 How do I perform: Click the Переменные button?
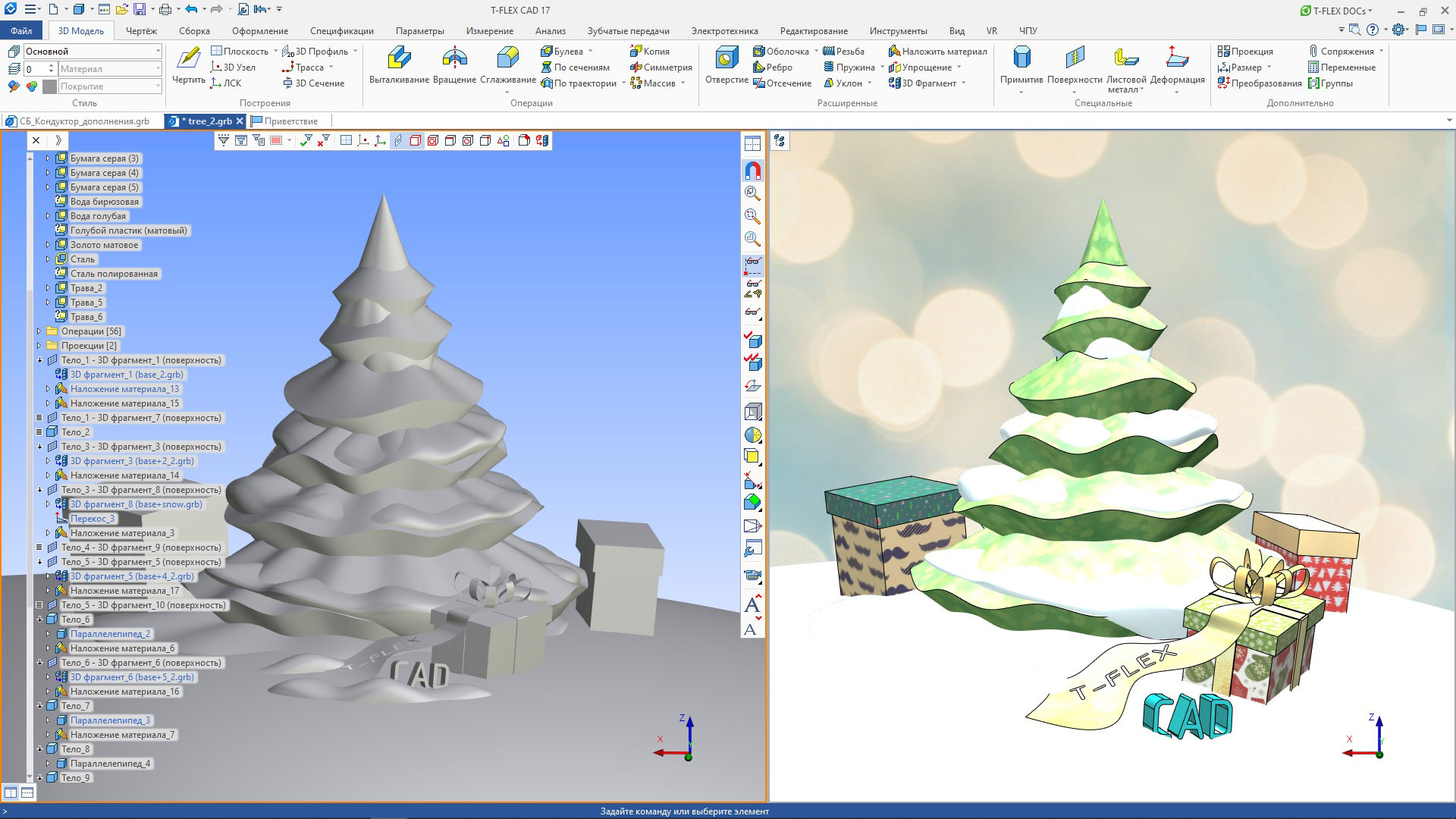[1341, 67]
